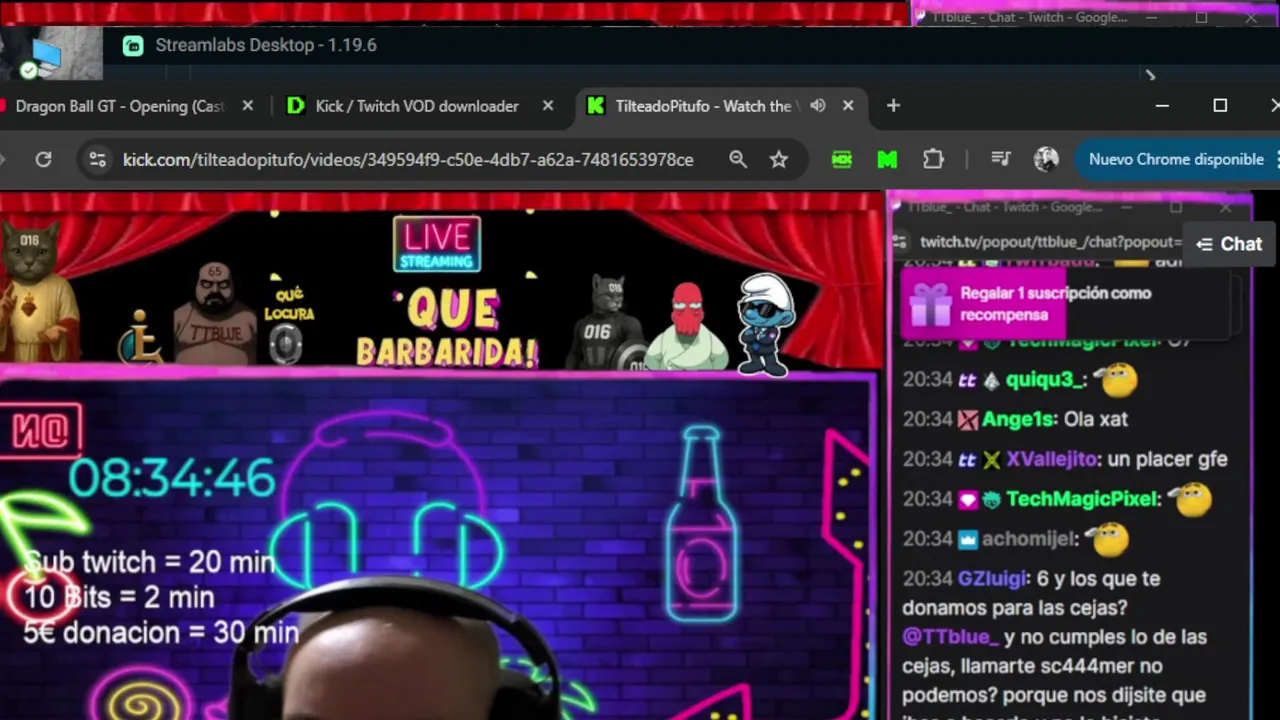1280x720 pixels.
Task: Click username GZluigi in chat
Action: tap(991, 578)
